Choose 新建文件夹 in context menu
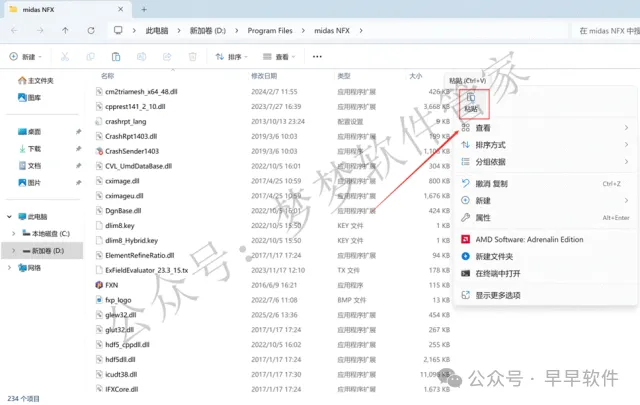This screenshot has height=405, width=640. [545, 256]
